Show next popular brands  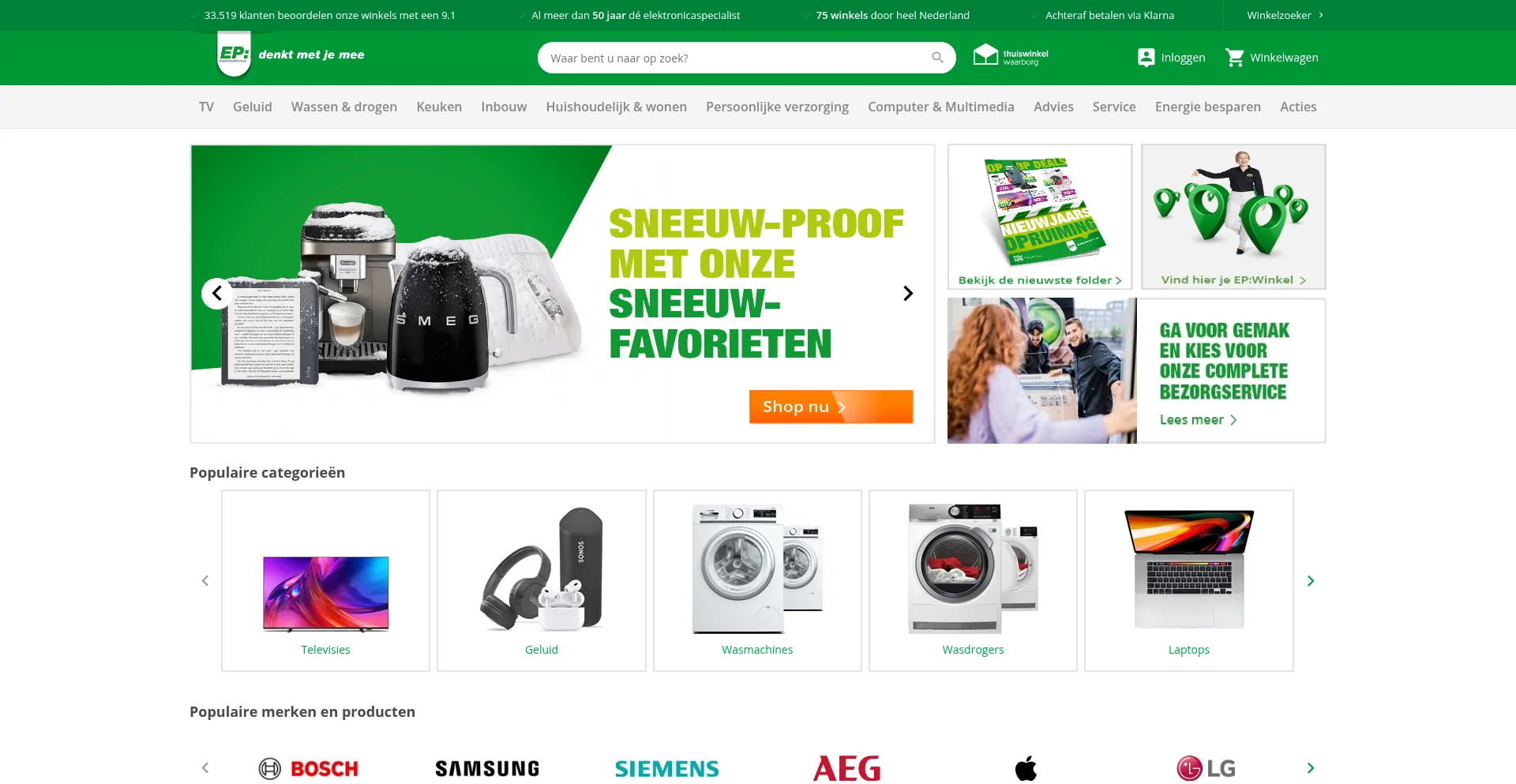[x=1311, y=768]
